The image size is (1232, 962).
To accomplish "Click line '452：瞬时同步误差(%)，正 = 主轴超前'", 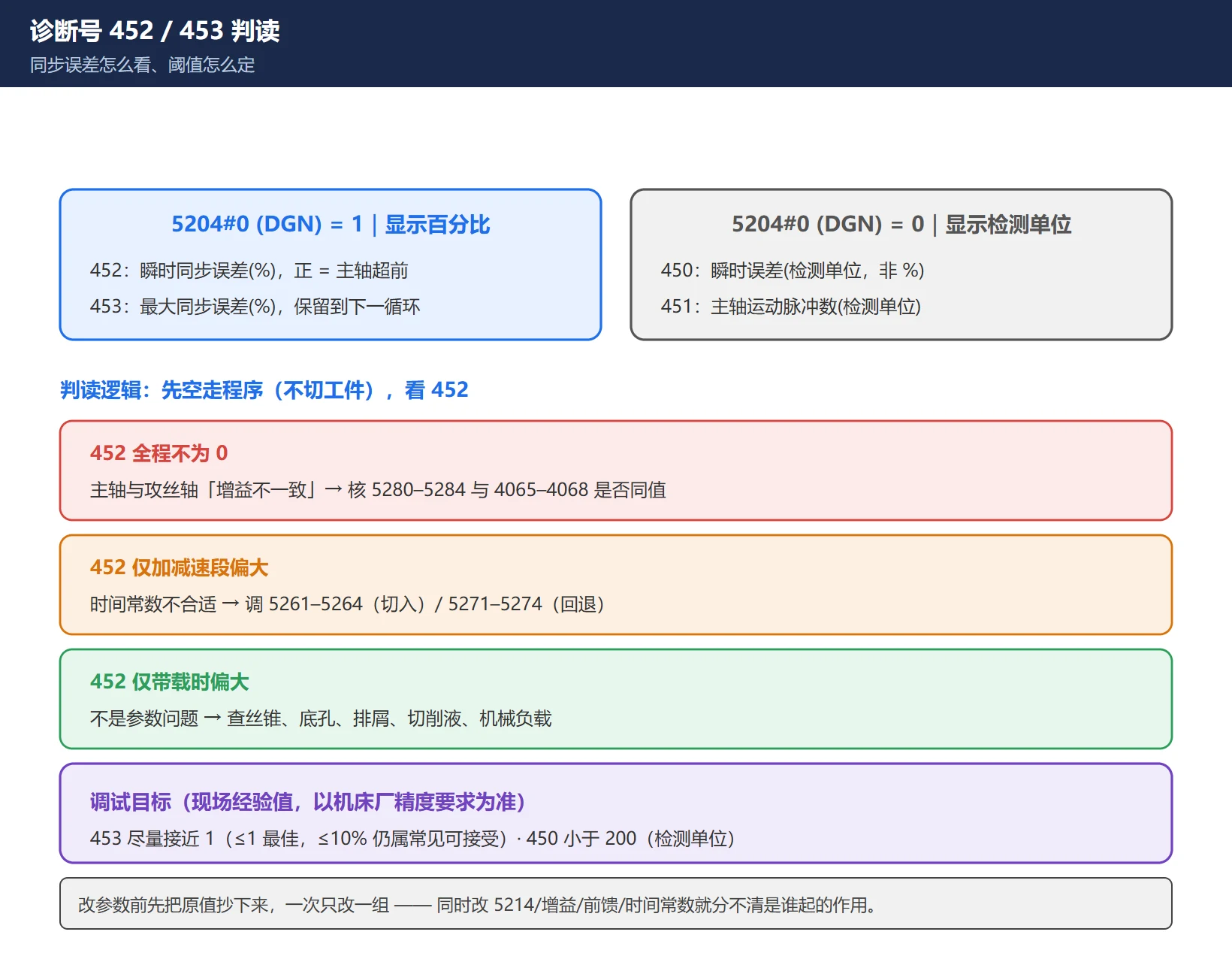I will pyautogui.click(x=249, y=271).
